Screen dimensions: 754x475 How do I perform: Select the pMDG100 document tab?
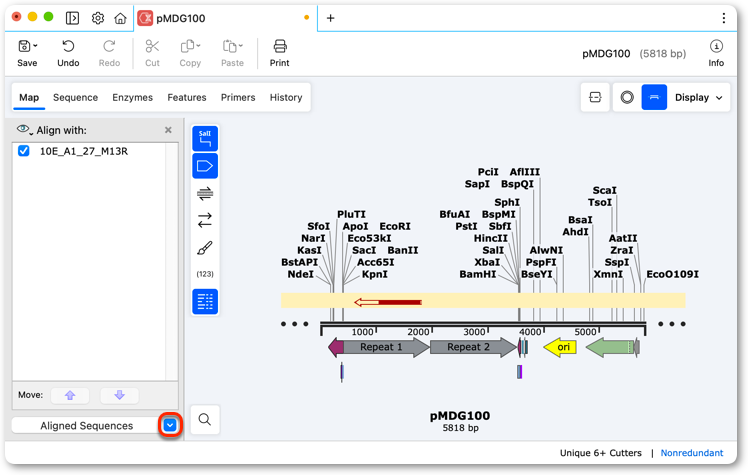(225, 18)
